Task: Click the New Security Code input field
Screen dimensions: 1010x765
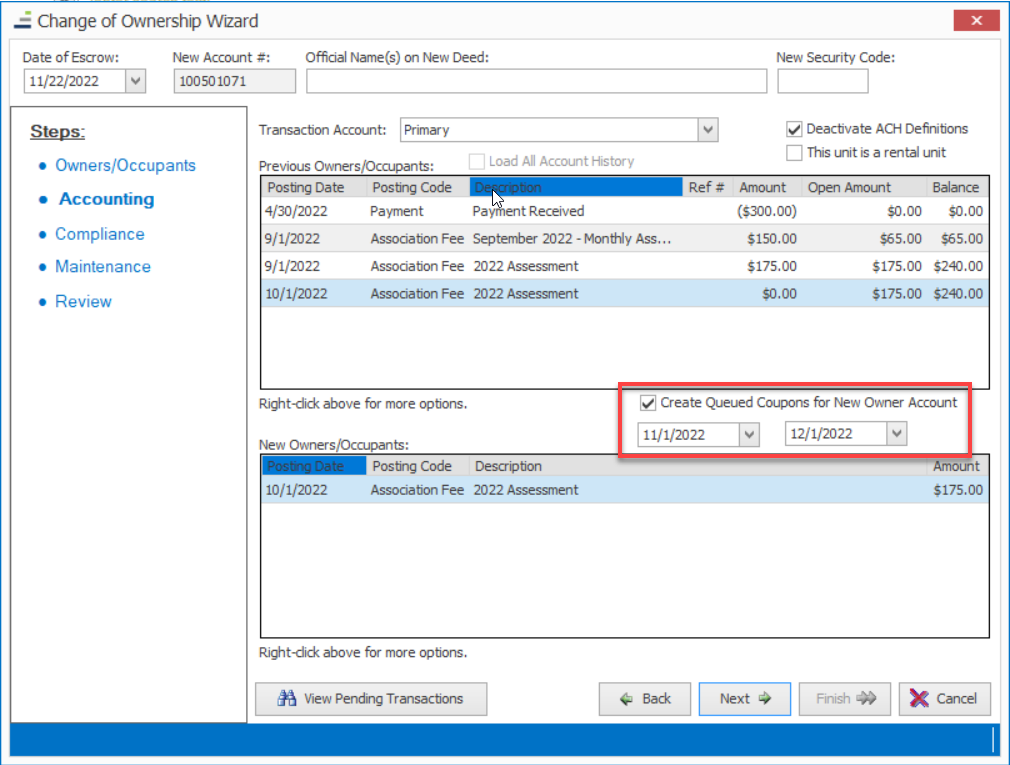Action: pyautogui.click(x=822, y=82)
